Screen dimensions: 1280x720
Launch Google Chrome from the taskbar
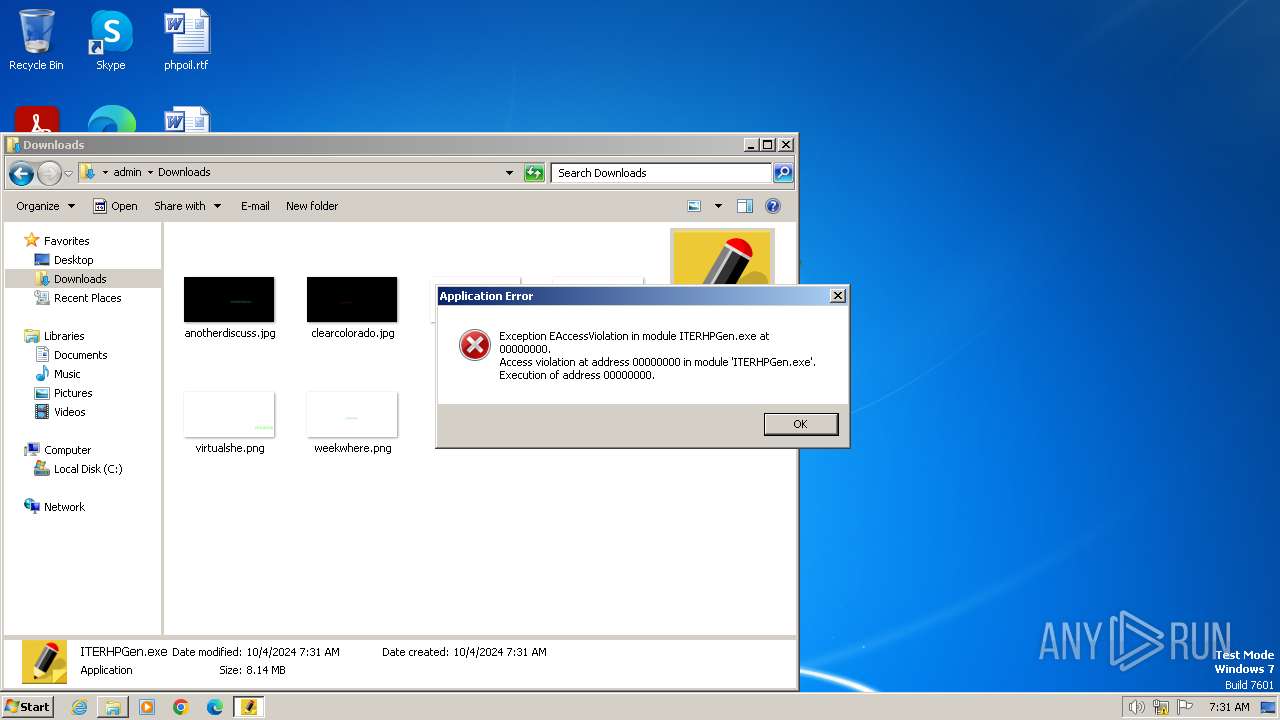coord(181,707)
